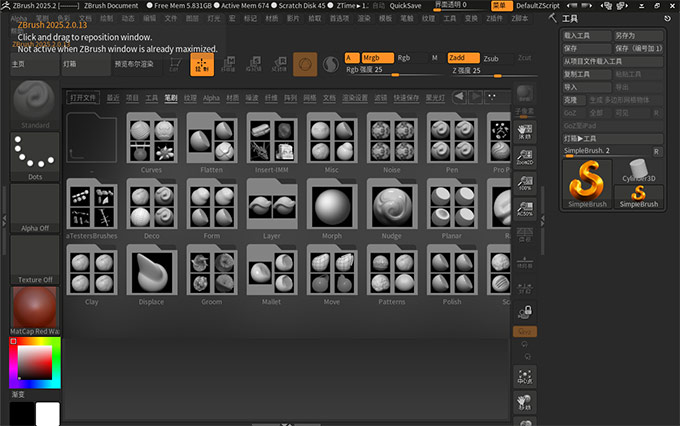Click the 载入工具 (Load Tool) button
Viewport: 680px width, 426px height.
[x=586, y=34]
